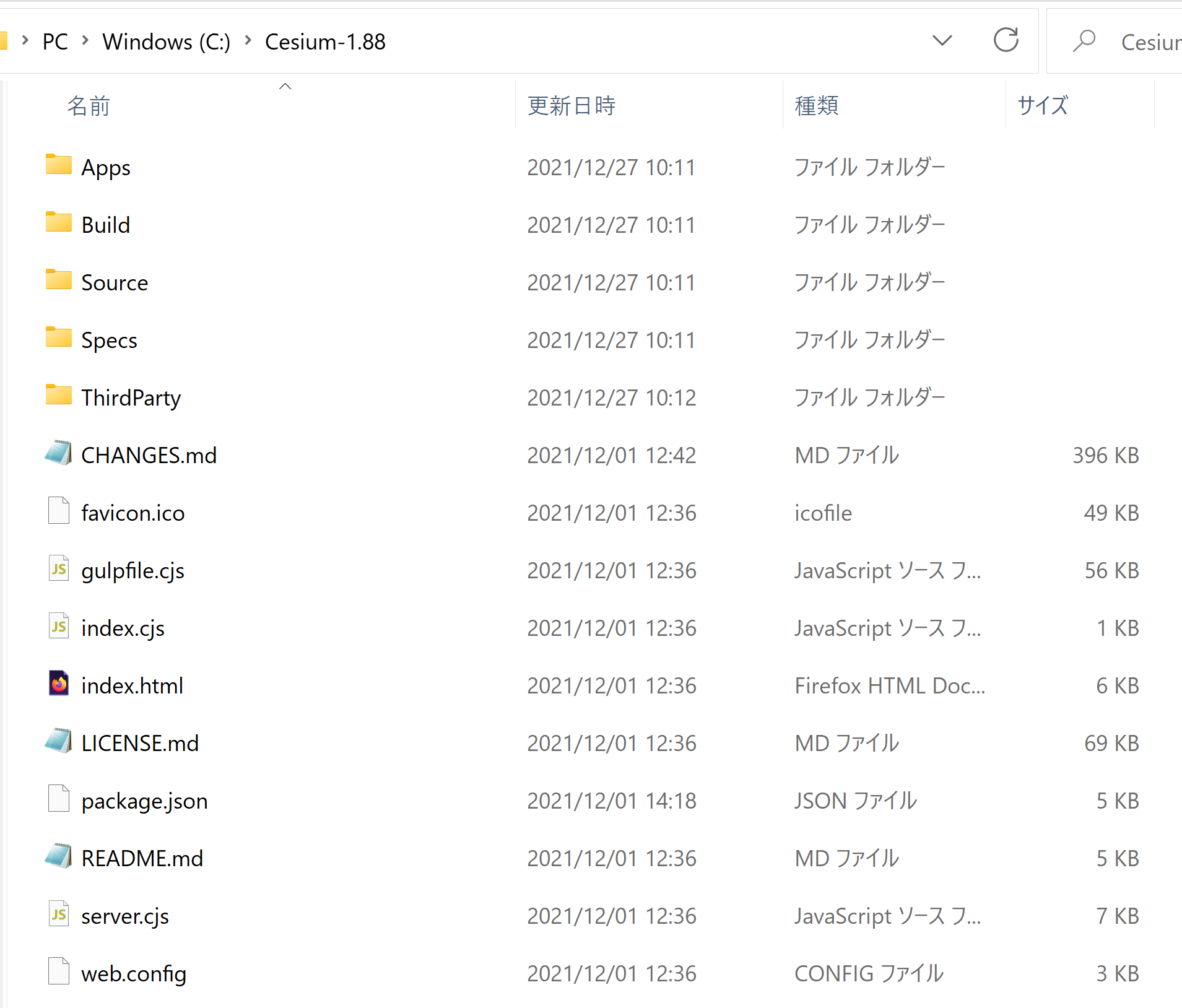
Task: Click the ThirdParty folder icon
Action: point(58,396)
